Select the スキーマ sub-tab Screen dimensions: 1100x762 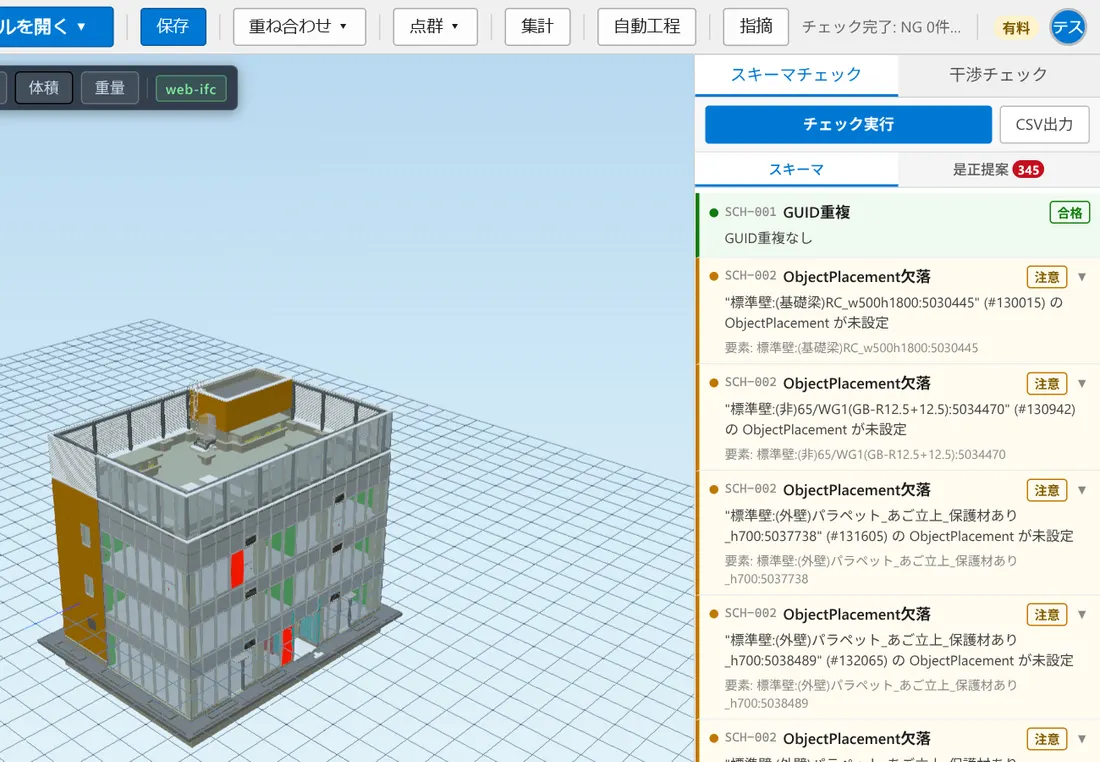(x=796, y=170)
